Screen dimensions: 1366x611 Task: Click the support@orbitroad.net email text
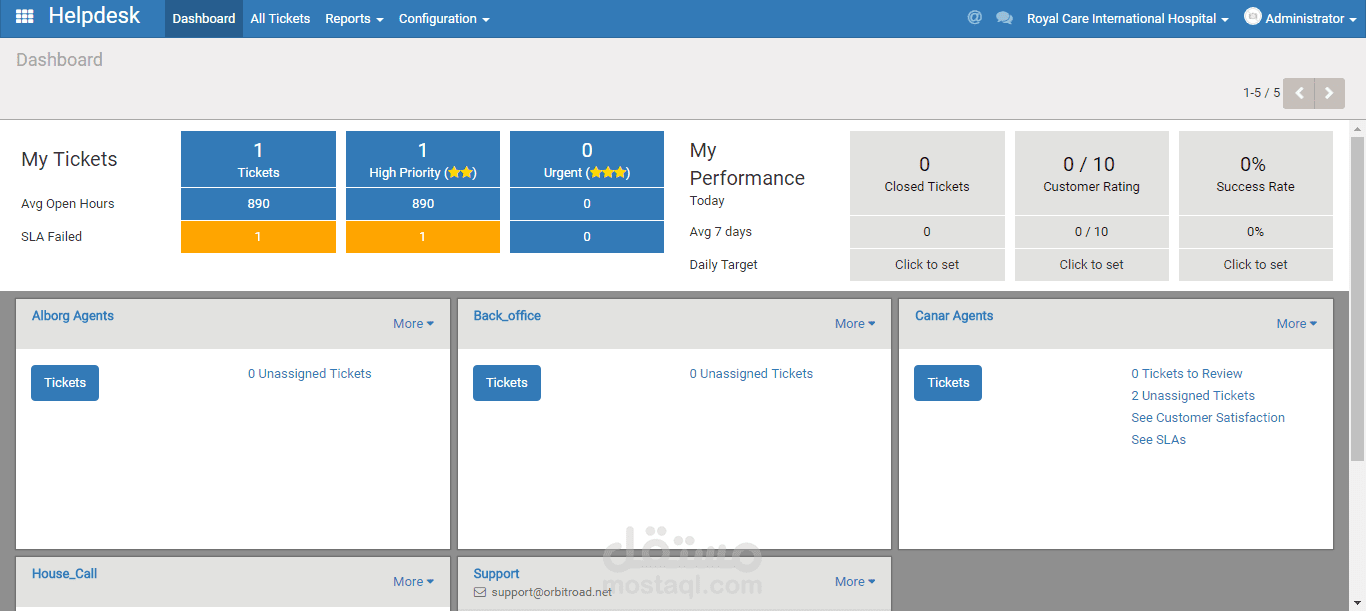551,592
